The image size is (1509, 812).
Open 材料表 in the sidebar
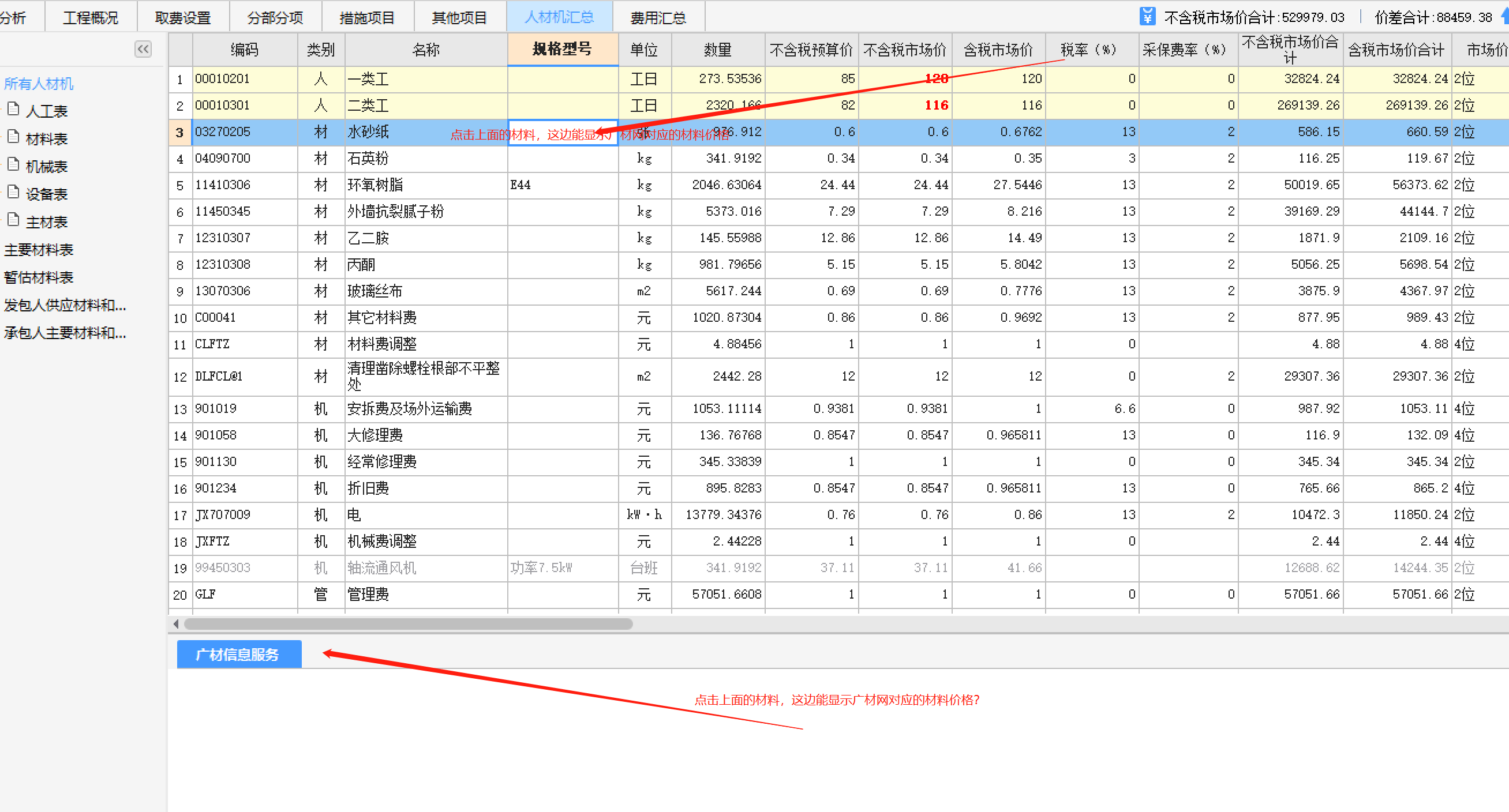pyautogui.click(x=47, y=139)
